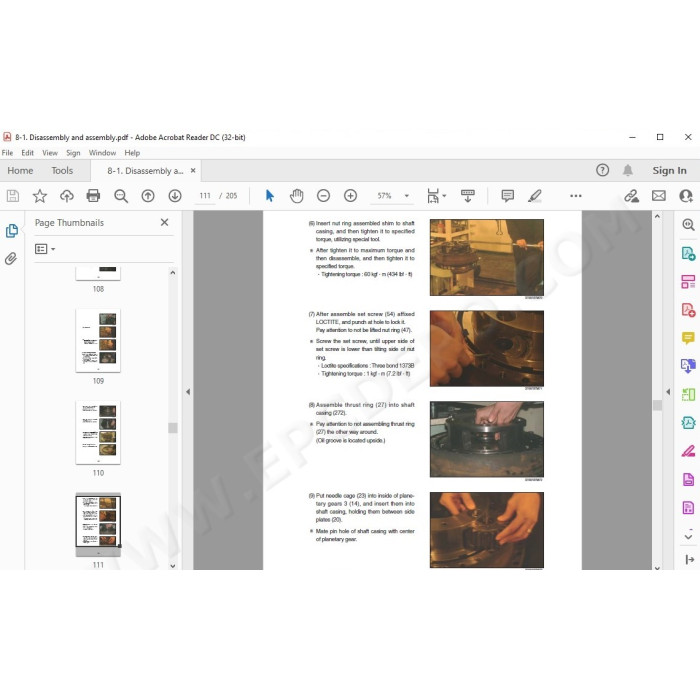
Task: Switch to the Home tab
Action: pyautogui.click(x=20, y=171)
